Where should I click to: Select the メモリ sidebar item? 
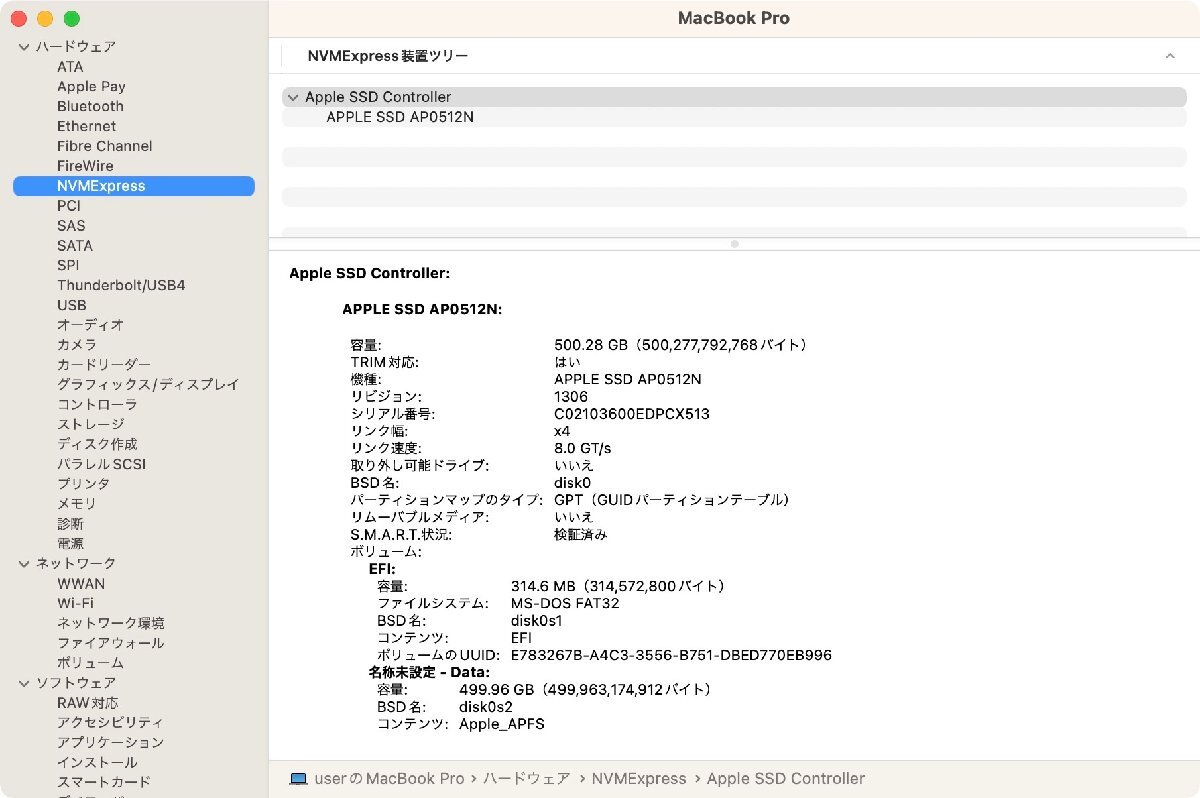76,504
